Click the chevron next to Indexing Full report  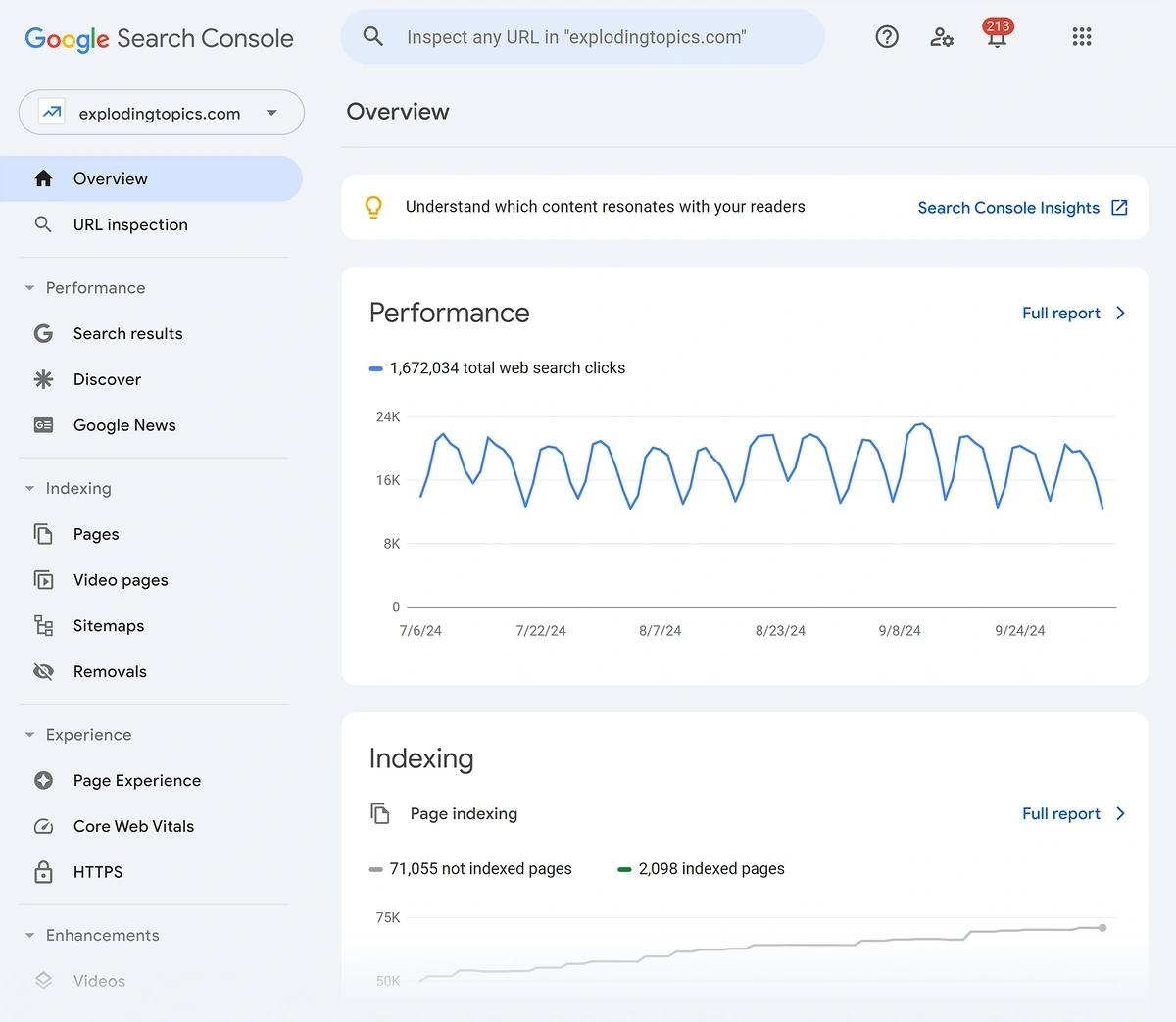(1121, 813)
